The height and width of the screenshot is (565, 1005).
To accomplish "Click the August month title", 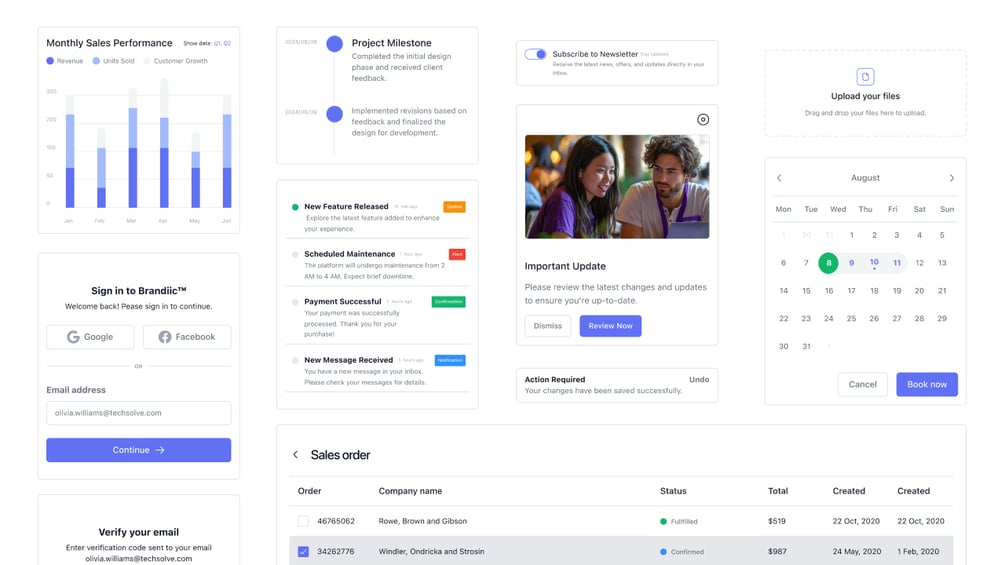I will [x=865, y=178].
